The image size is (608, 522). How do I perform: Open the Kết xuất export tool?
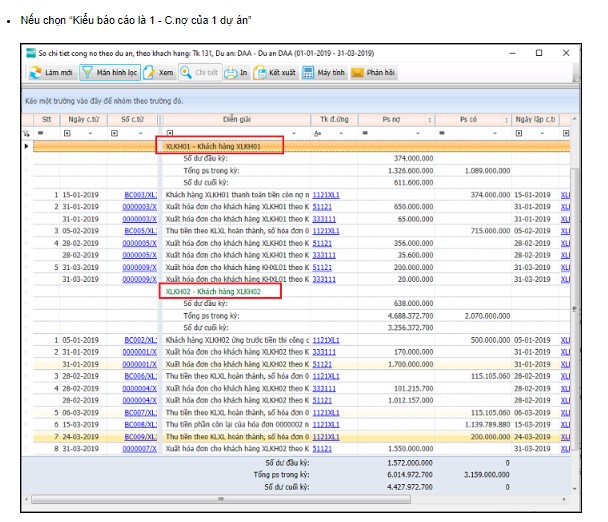(260, 73)
